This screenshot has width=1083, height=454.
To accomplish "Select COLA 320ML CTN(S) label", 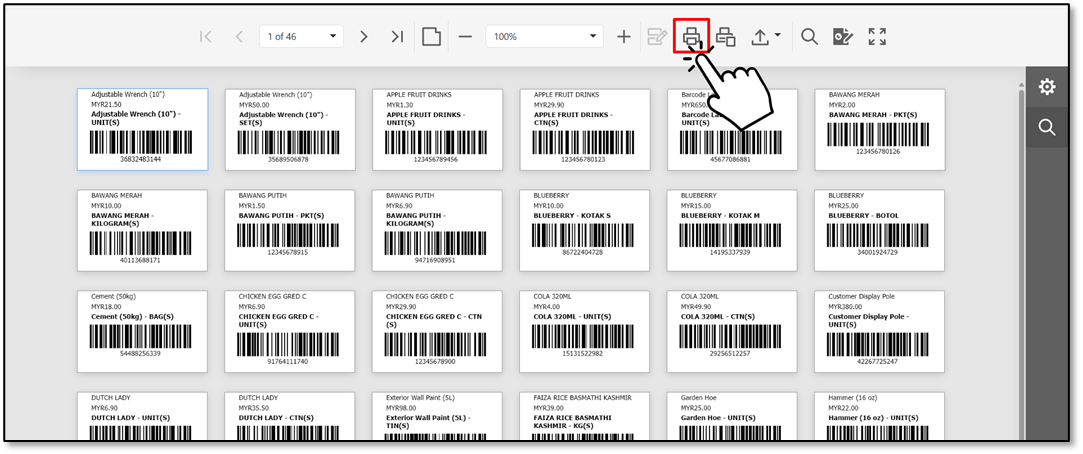I will [732, 331].
